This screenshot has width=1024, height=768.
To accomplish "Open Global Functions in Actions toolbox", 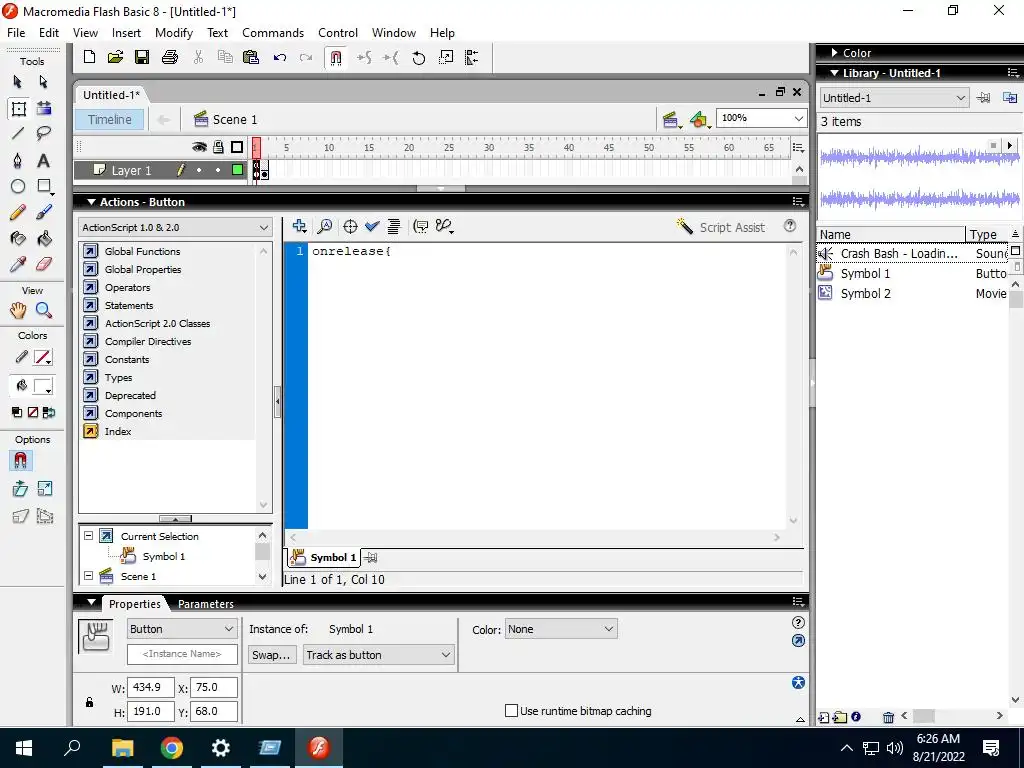I will pyautogui.click(x=142, y=251).
